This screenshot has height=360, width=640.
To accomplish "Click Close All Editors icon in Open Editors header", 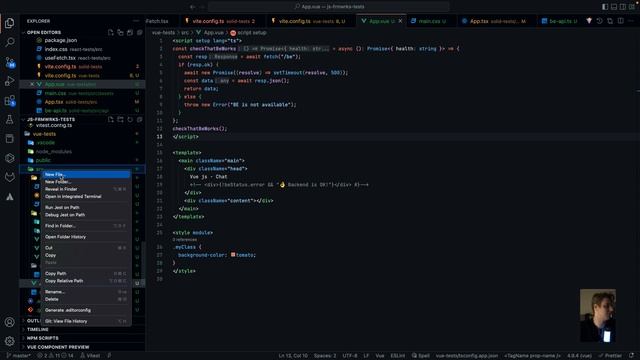I will [140, 32].
